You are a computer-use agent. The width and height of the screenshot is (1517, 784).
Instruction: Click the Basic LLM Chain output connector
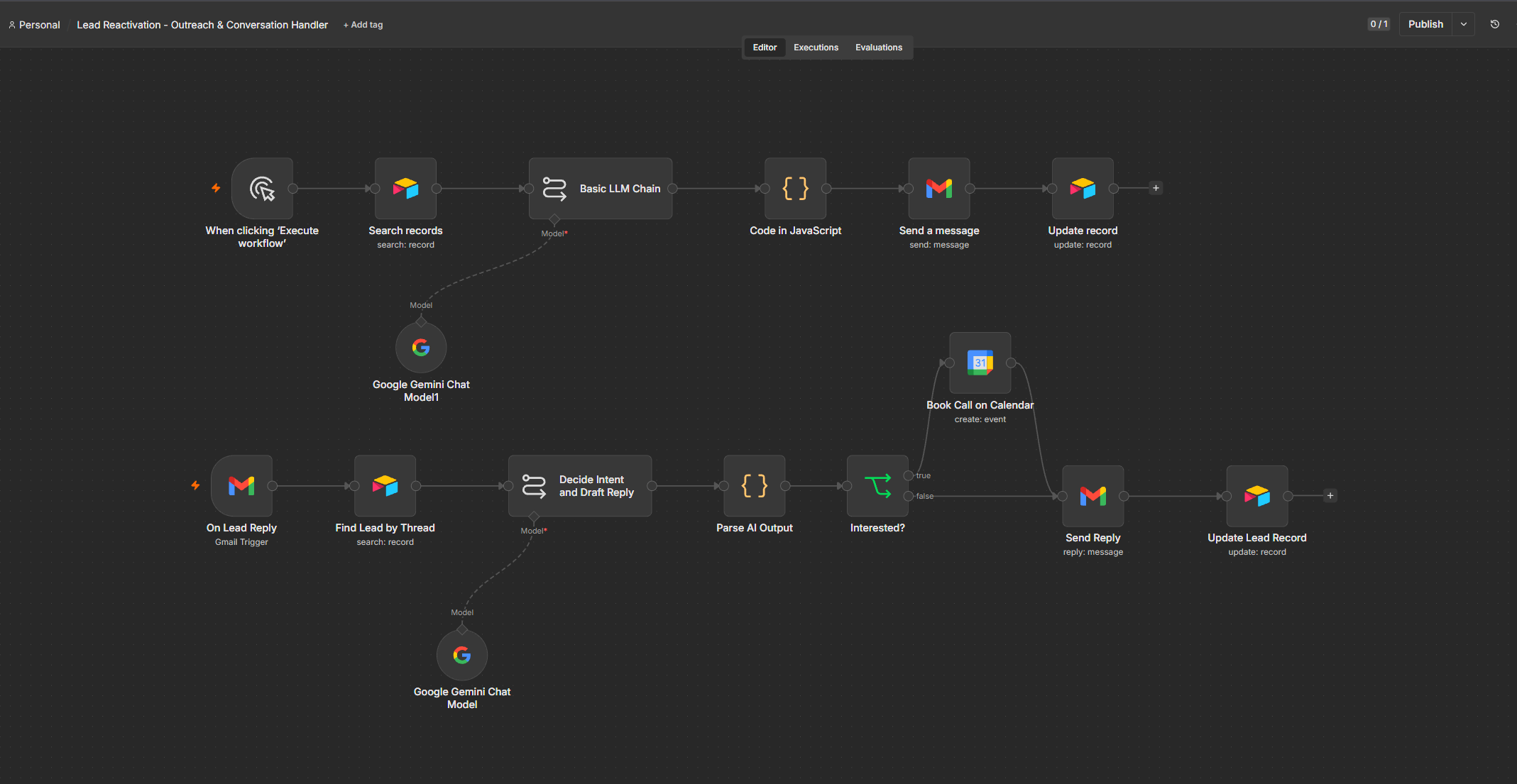coord(672,188)
